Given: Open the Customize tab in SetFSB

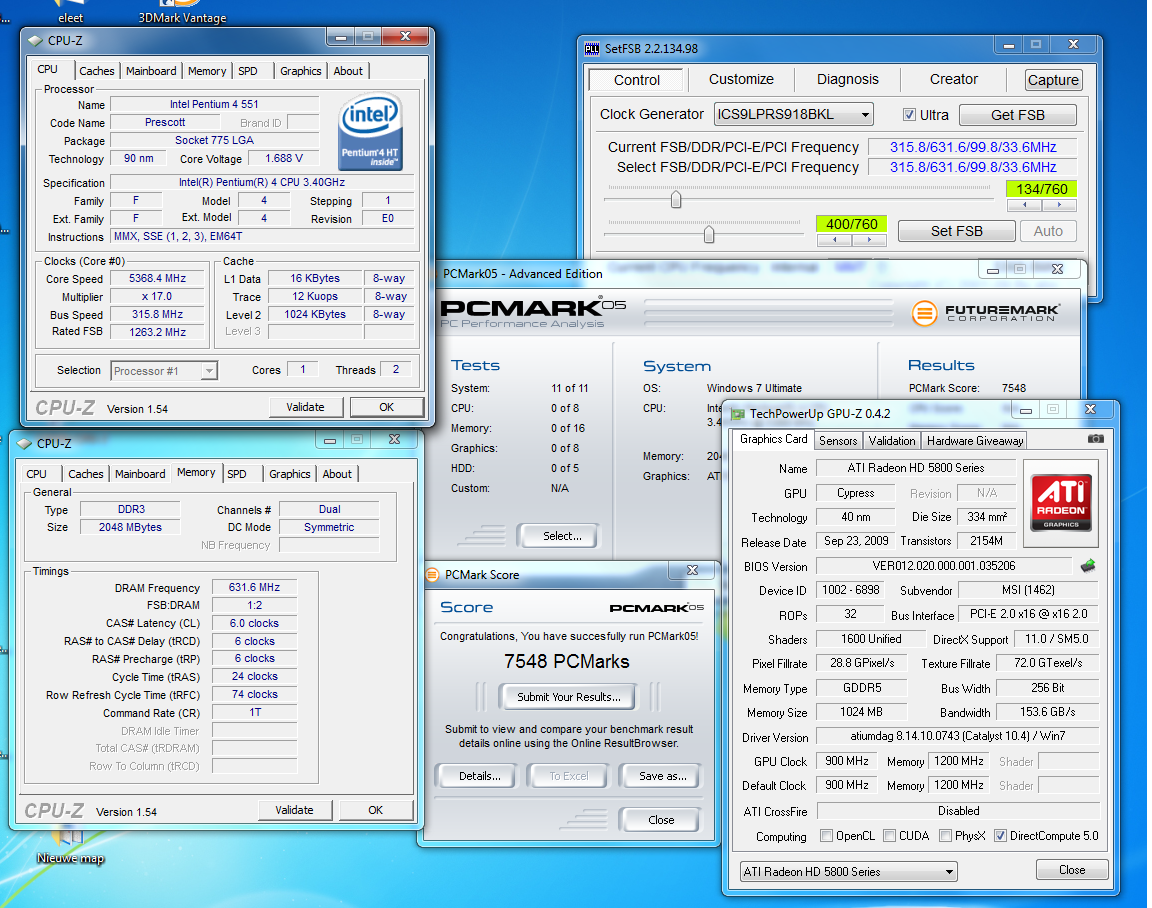Looking at the screenshot, I should click(x=741, y=79).
